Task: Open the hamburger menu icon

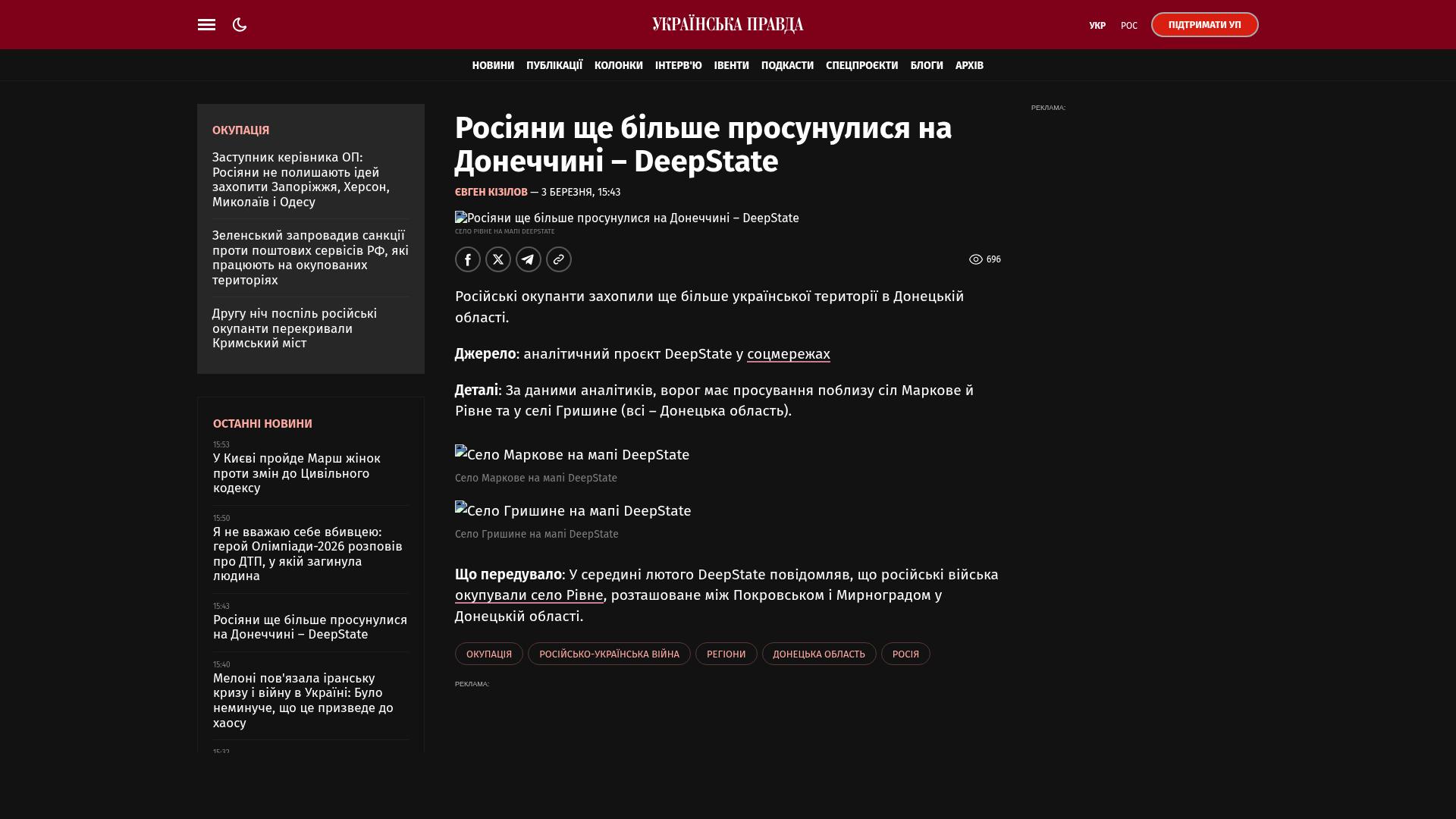Action: (x=206, y=25)
